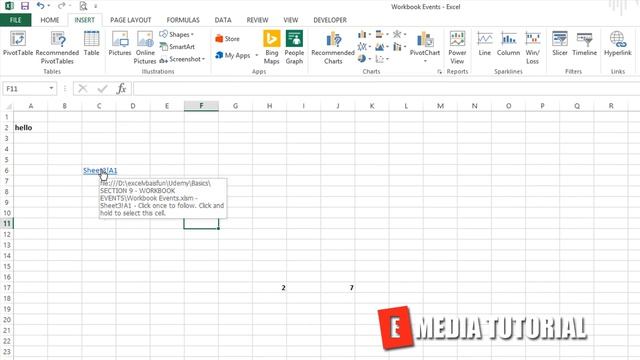Open the Screenshot dropdown

point(182,59)
